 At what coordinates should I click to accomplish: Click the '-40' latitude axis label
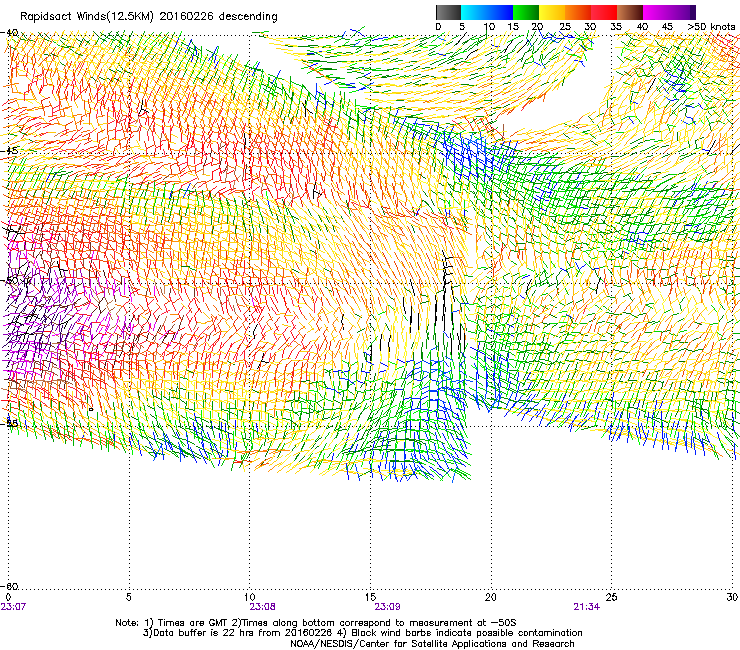[x=10, y=33]
